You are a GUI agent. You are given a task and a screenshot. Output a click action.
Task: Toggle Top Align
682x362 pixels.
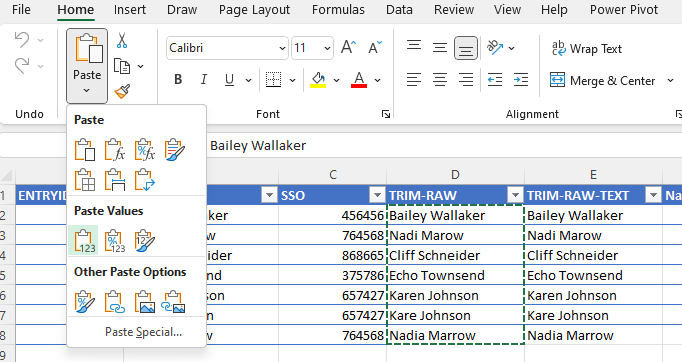click(x=414, y=46)
